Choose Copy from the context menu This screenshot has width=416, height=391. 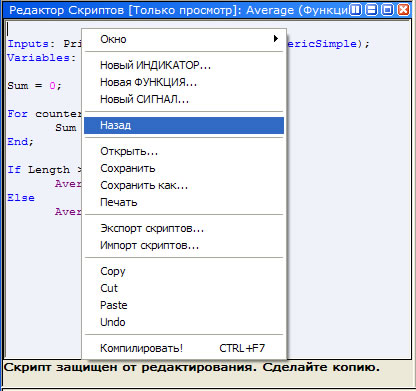[x=184, y=271]
